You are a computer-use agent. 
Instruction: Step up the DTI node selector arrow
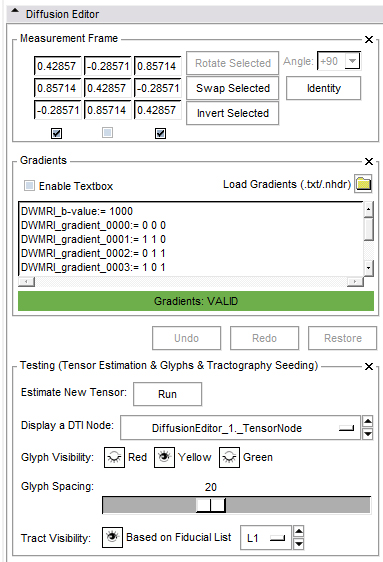pos(368,421)
